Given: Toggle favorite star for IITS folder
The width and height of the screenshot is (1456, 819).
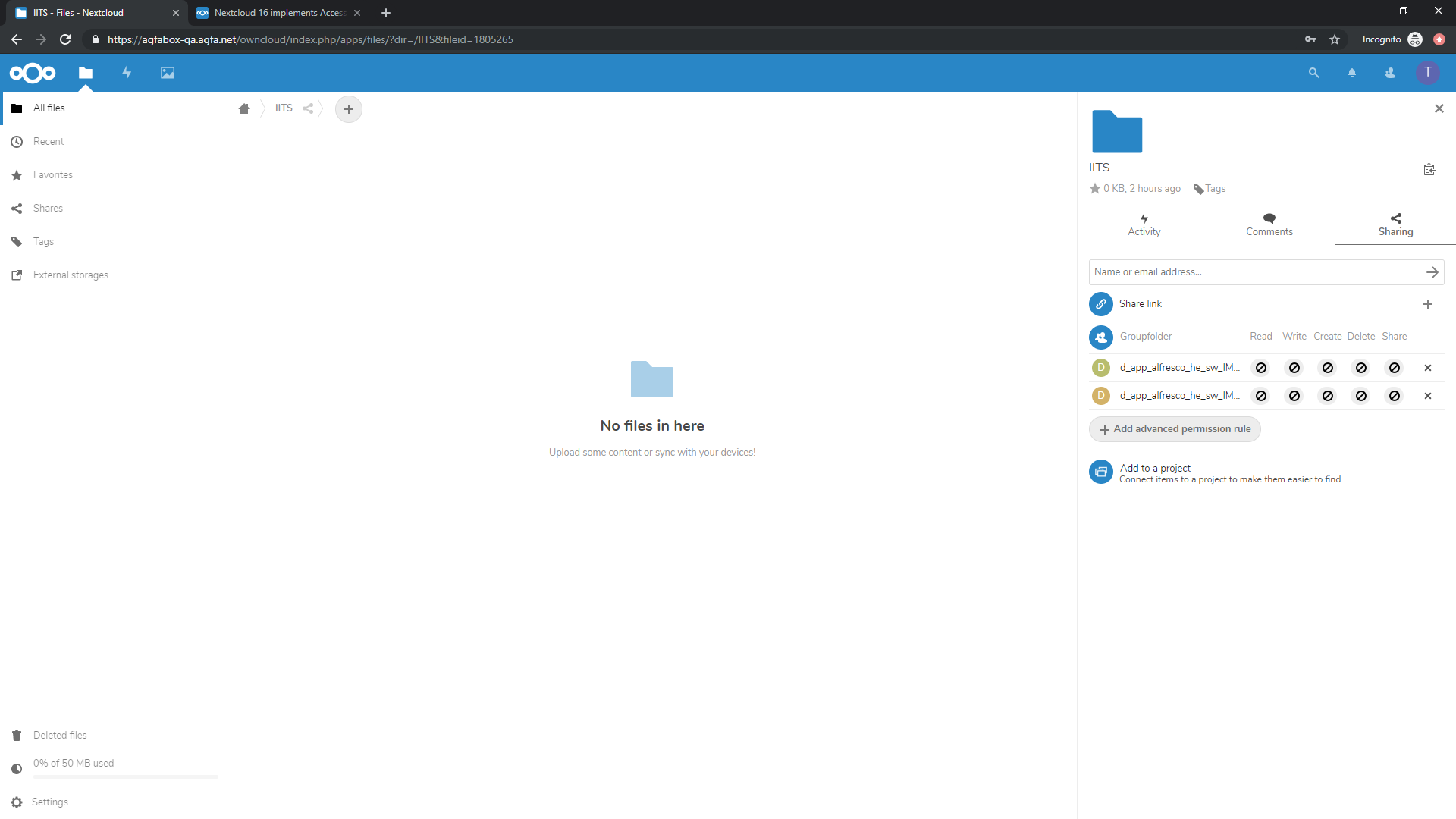Looking at the screenshot, I should click(x=1095, y=188).
